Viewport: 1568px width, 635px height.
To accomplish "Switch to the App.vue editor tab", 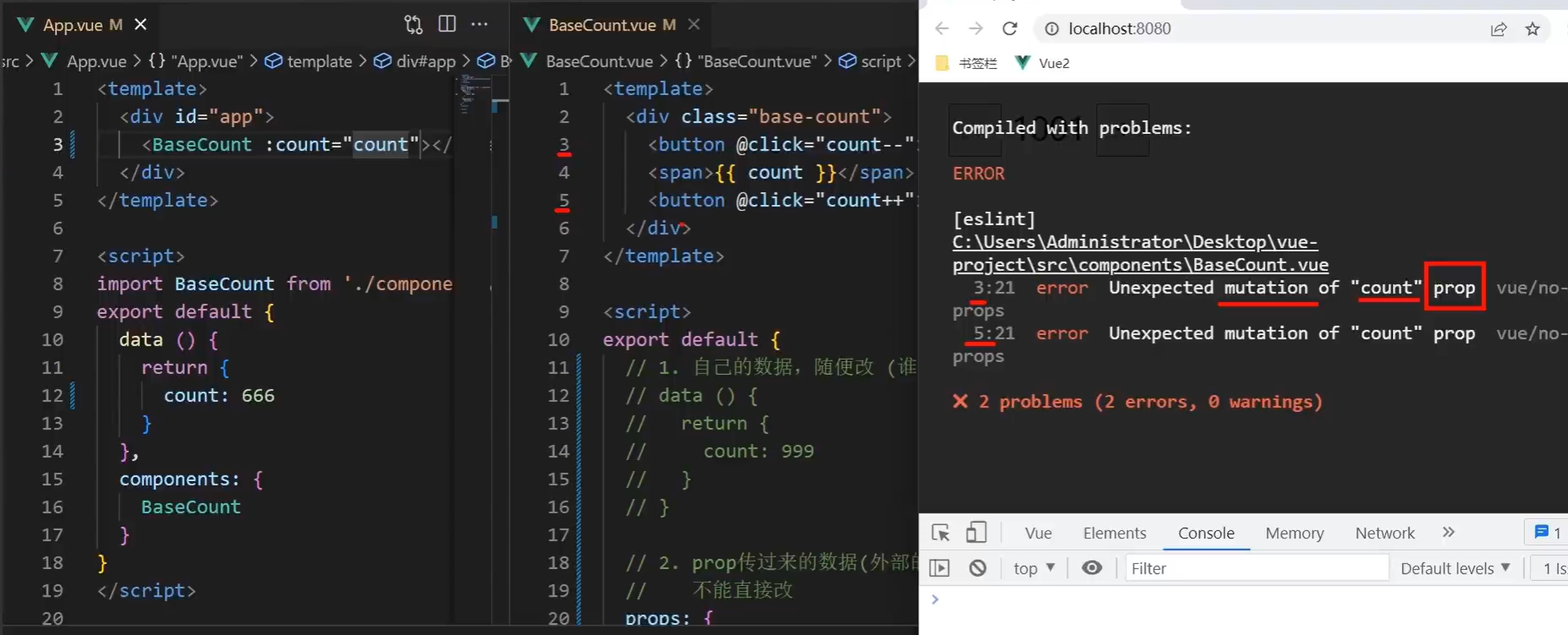I will click(x=73, y=25).
